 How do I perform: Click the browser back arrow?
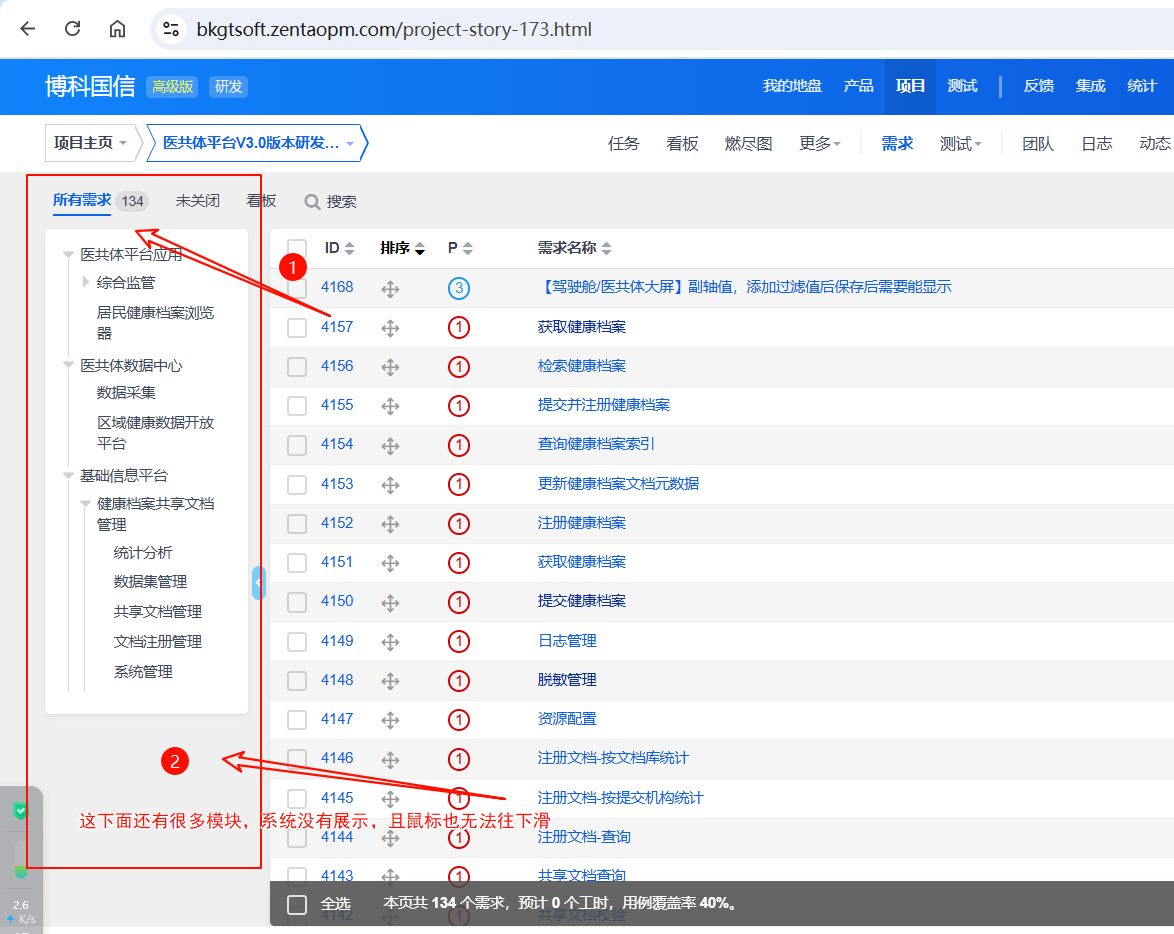pyautogui.click(x=28, y=29)
